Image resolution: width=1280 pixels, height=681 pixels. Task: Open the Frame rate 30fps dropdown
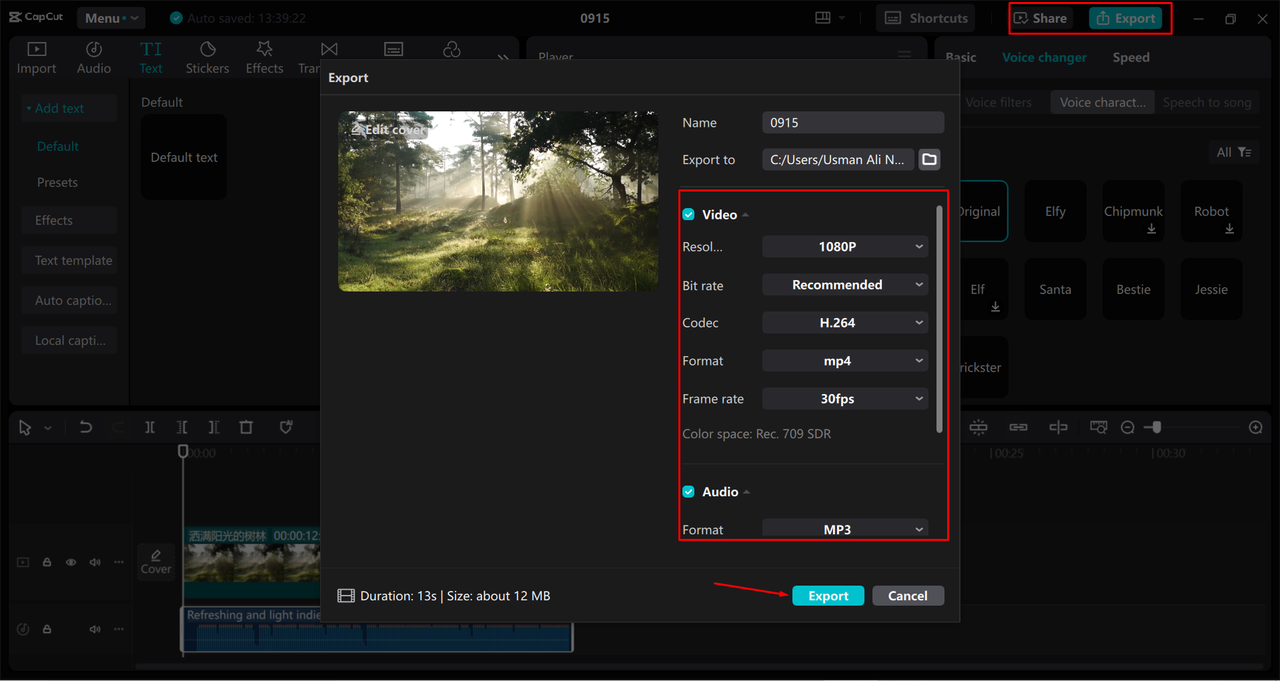(x=845, y=399)
